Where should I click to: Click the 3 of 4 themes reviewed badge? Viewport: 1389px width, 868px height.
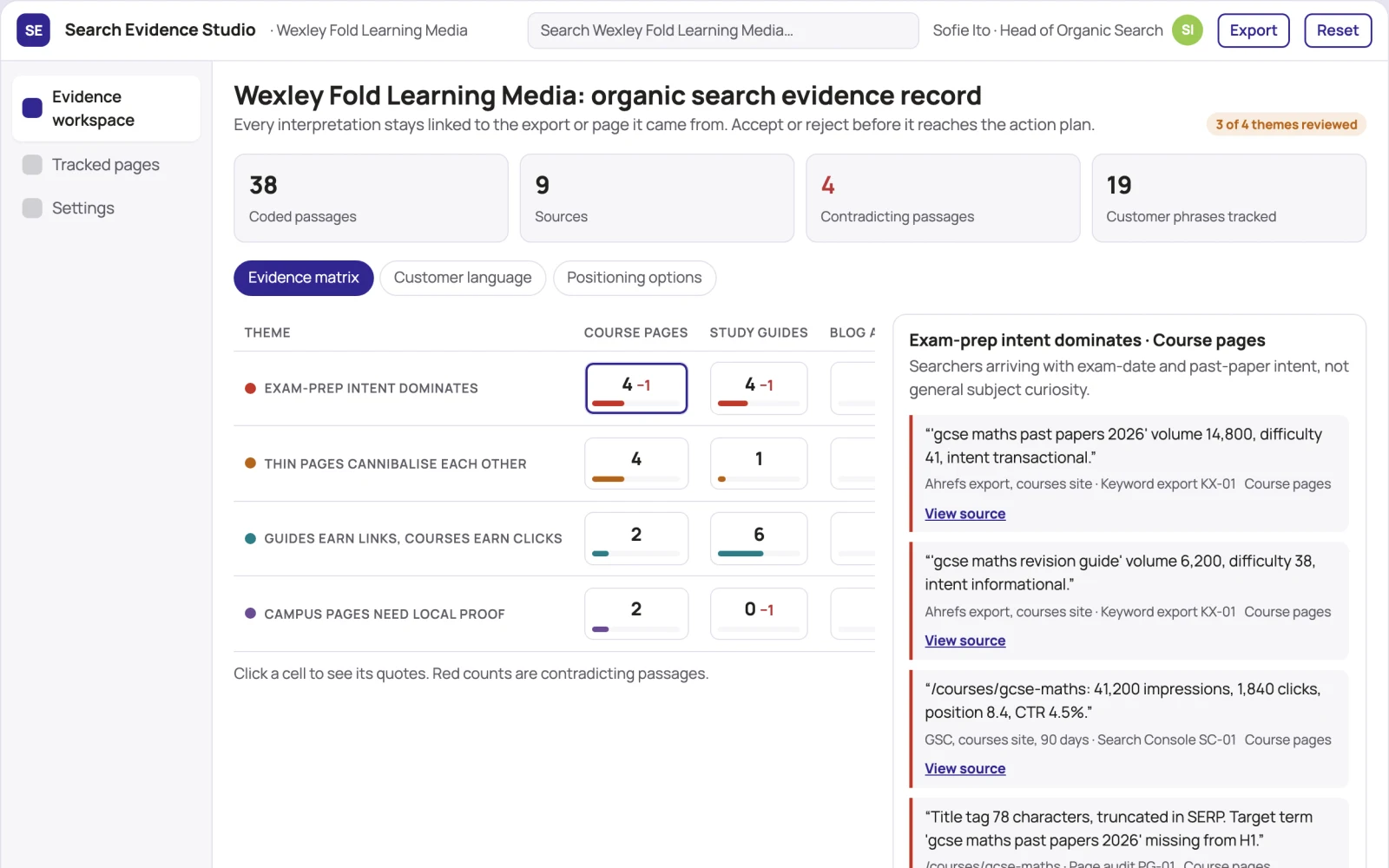1286,125
